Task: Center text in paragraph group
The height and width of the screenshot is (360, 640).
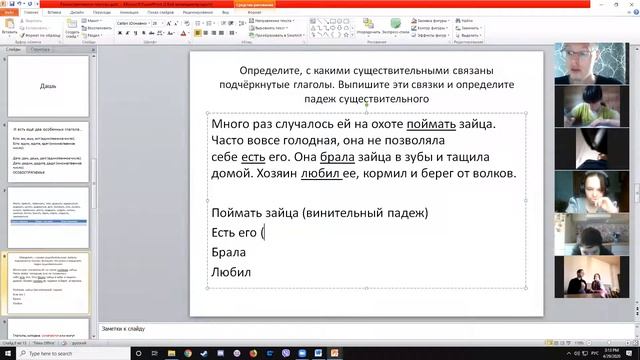Action: 206,33
